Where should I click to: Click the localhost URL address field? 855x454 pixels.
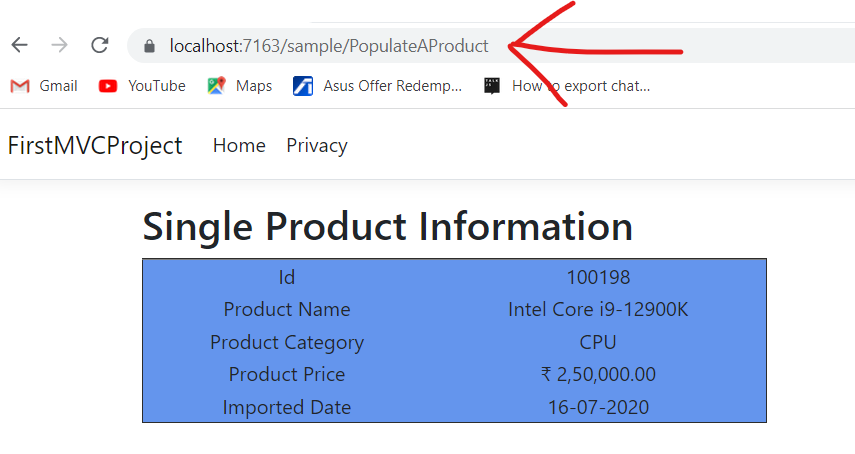[x=329, y=46]
